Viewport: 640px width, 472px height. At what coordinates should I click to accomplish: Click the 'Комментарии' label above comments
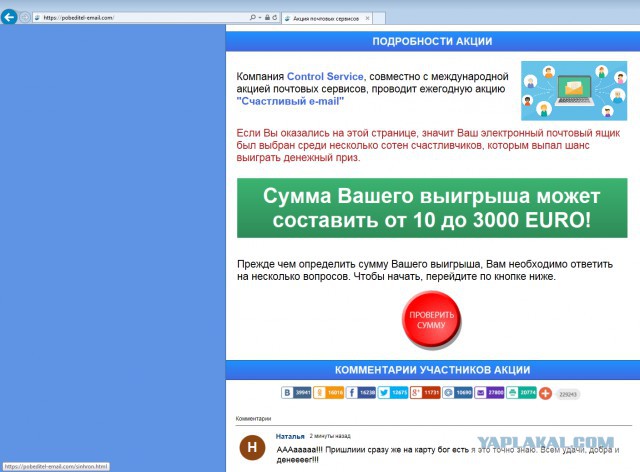pos(253,419)
